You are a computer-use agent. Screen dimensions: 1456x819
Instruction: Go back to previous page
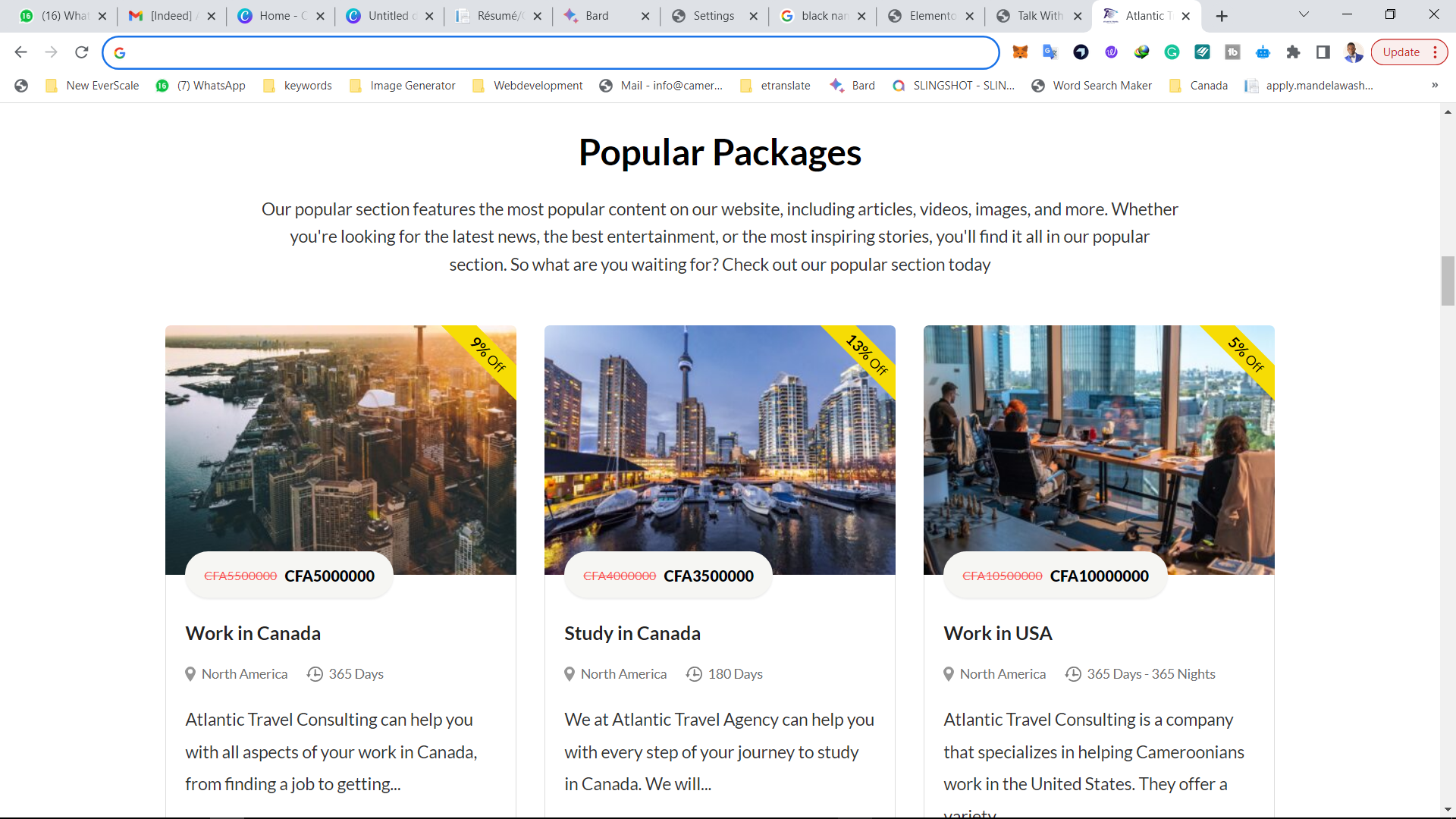pyautogui.click(x=21, y=52)
